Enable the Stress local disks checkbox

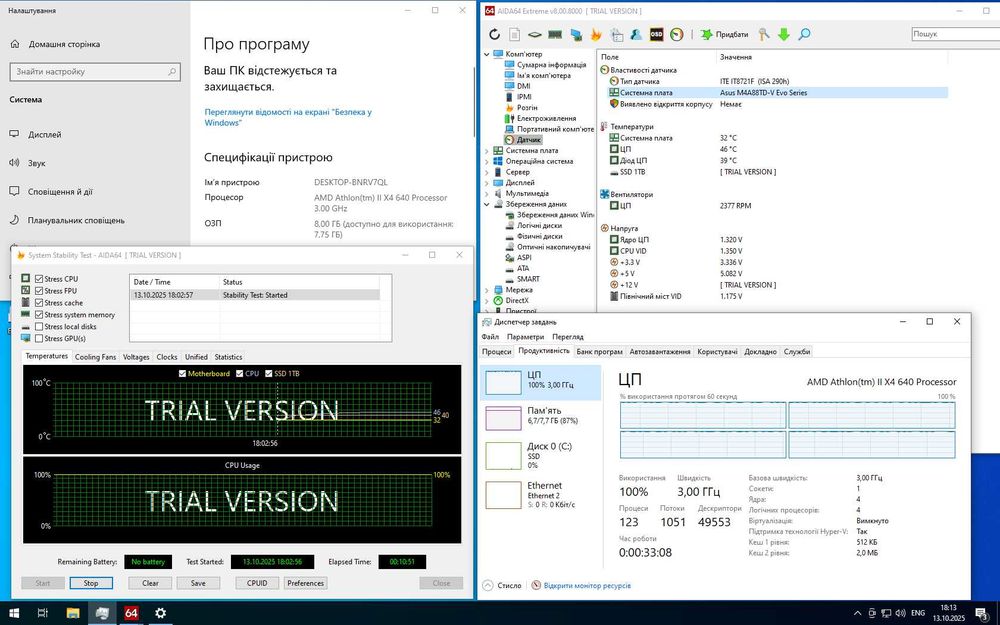39,327
